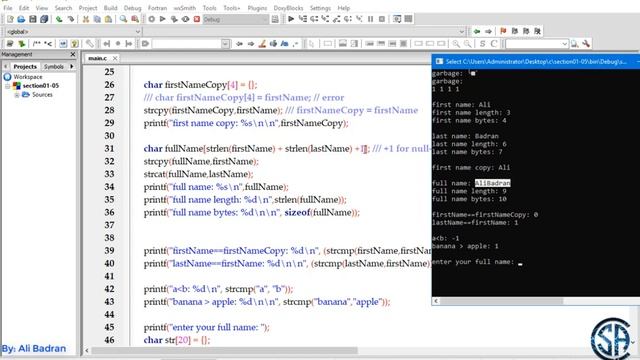Open the Debug build target dropdown
Image resolution: width=640 pixels, height=360 pixels.
pos(236,19)
